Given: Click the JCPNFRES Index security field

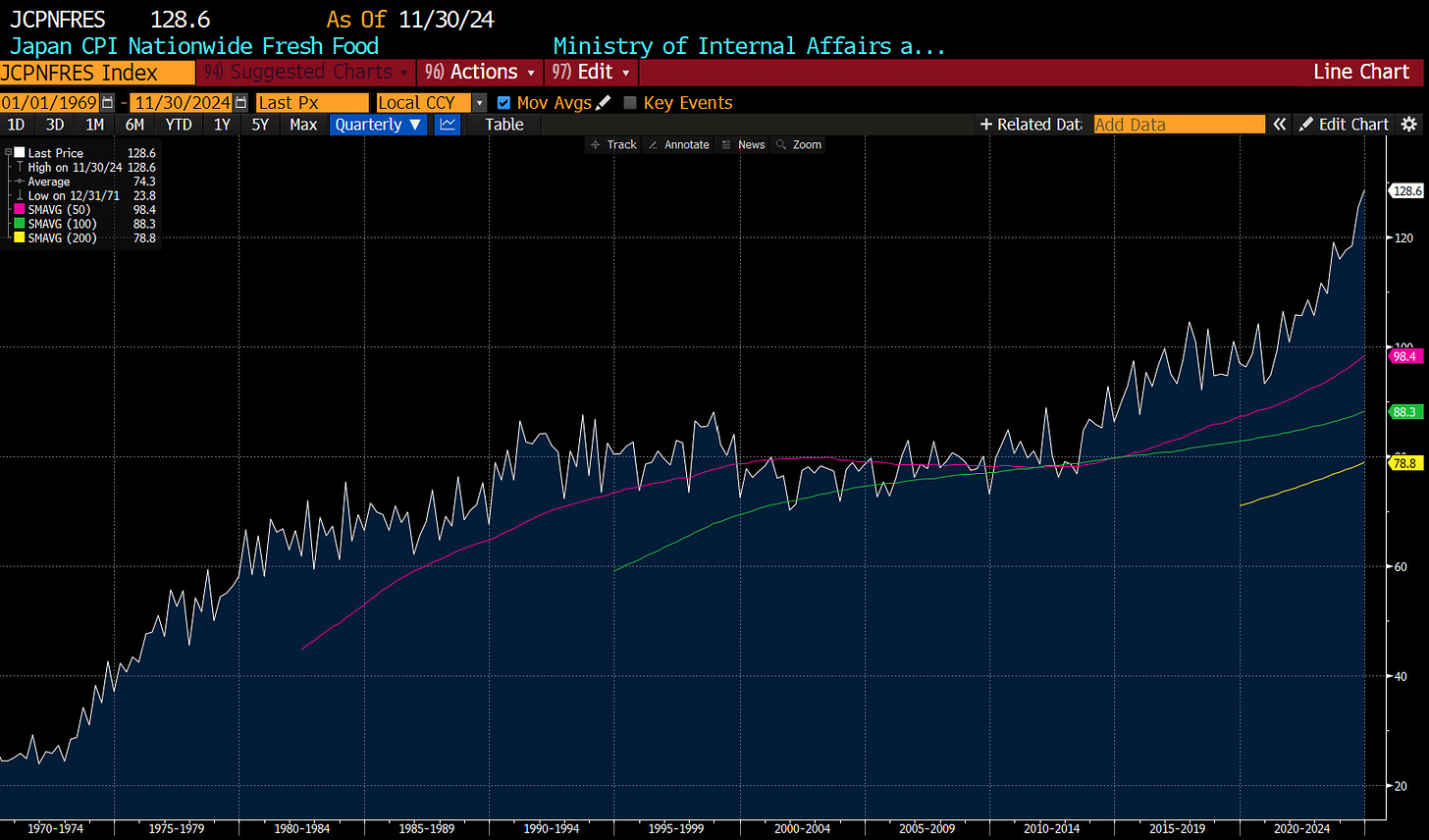Looking at the screenshot, I should click(97, 73).
